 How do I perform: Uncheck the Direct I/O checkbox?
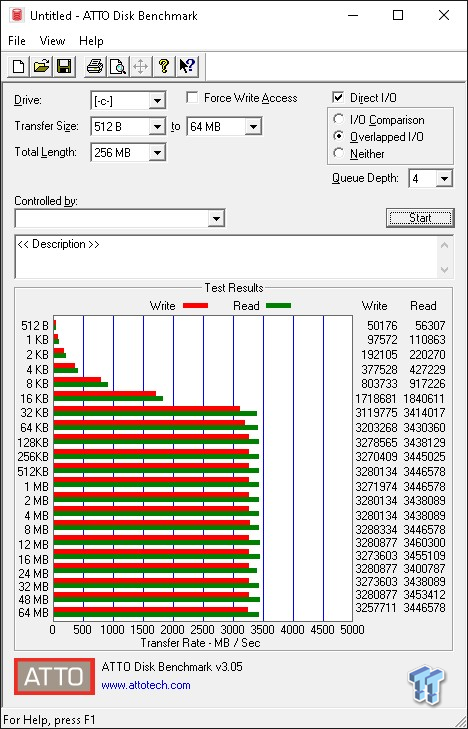pyautogui.click(x=338, y=98)
